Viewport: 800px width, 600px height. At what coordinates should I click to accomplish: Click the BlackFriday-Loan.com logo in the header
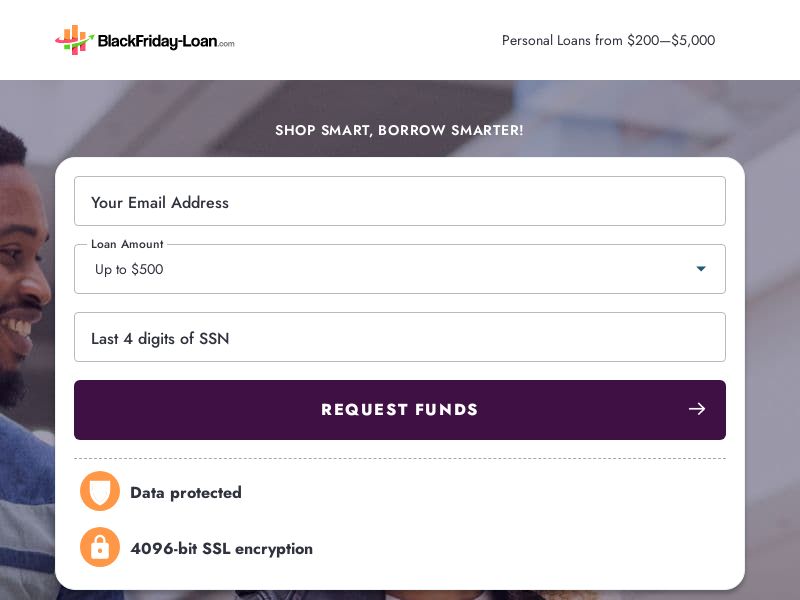pyautogui.click(x=145, y=40)
